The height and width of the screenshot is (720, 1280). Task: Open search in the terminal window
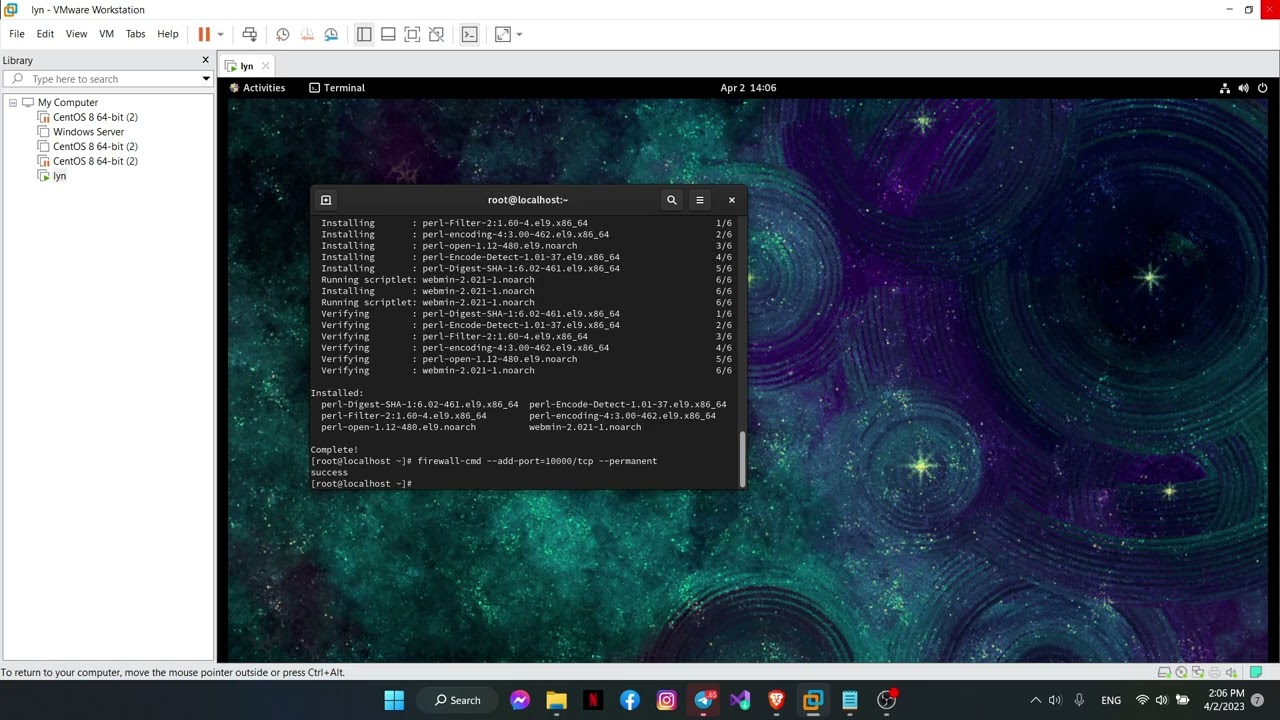(672, 200)
